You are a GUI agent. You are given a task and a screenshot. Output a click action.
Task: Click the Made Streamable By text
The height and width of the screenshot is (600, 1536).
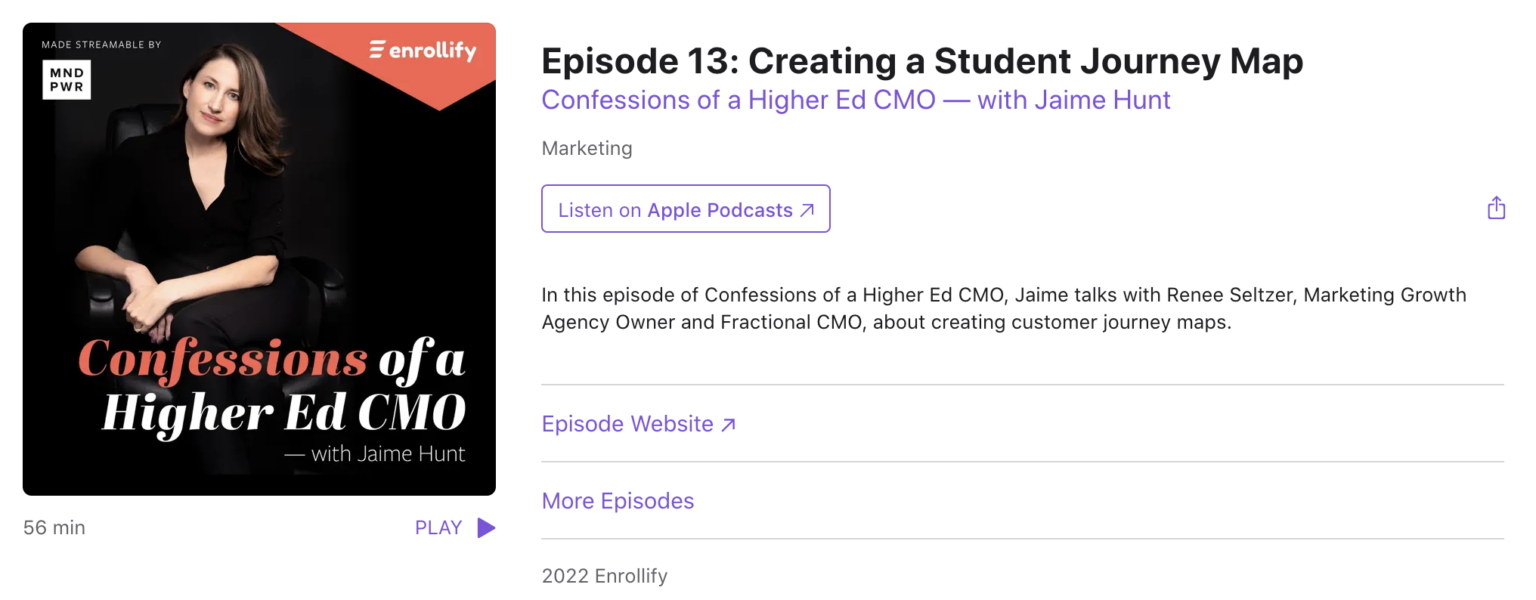click(x=100, y=44)
